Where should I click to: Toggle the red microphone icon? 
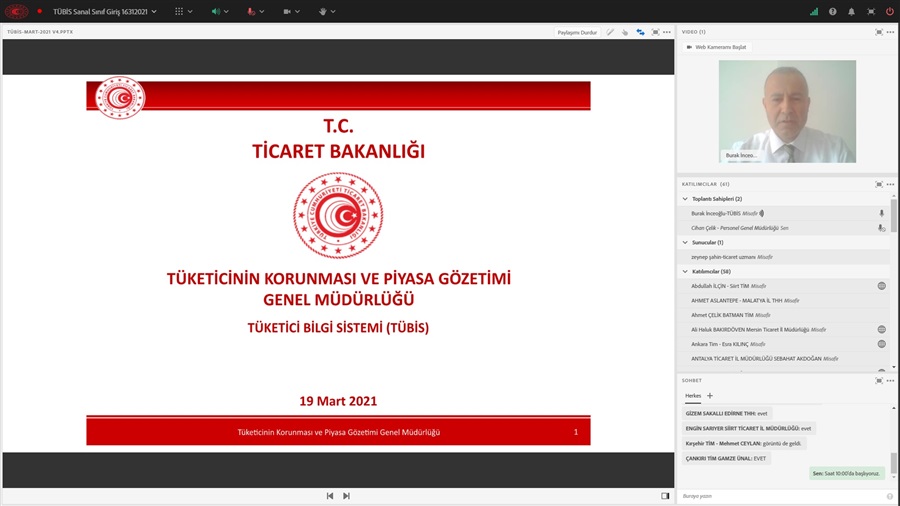pos(251,11)
